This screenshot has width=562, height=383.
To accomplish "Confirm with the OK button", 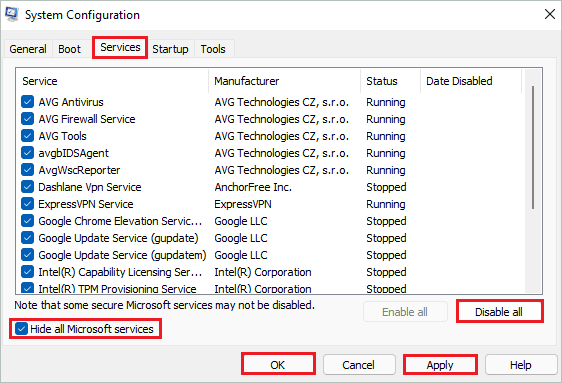I will (x=278, y=364).
